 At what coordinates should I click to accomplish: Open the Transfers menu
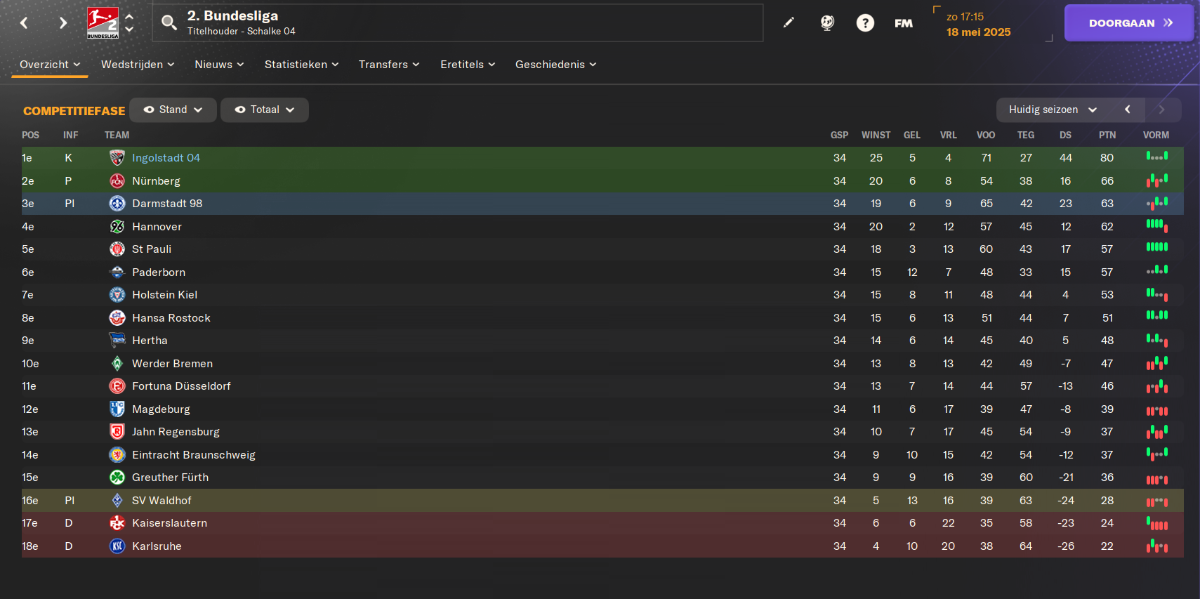click(390, 64)
